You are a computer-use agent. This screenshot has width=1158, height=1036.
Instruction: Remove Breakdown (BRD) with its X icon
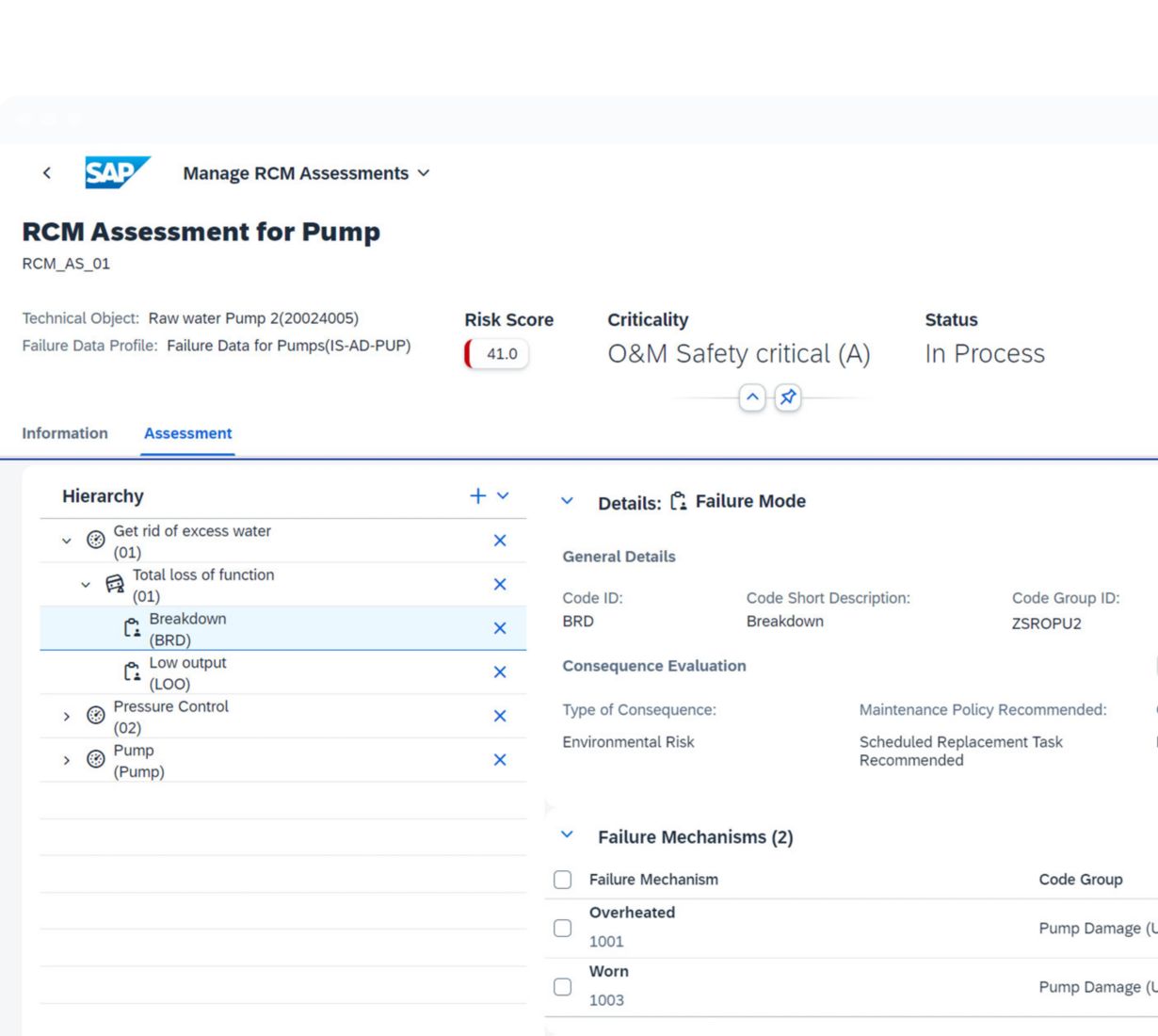click(x=500, y=628)
